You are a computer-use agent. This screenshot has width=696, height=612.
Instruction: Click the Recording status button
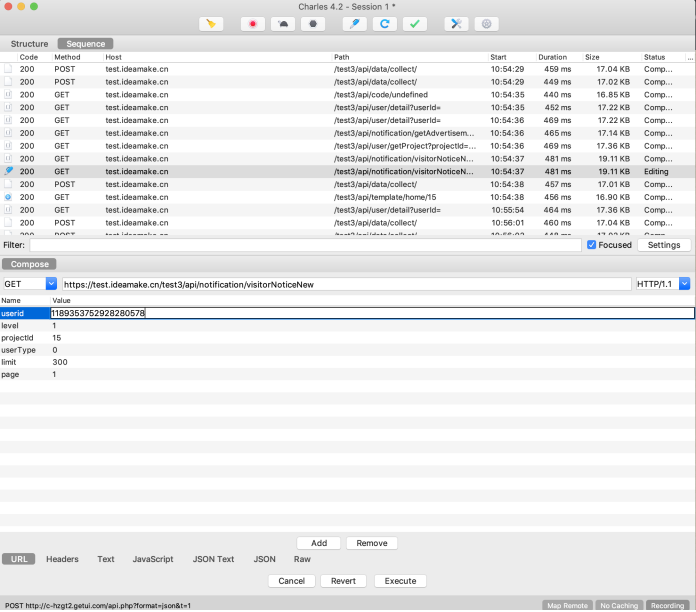[667, 605]
